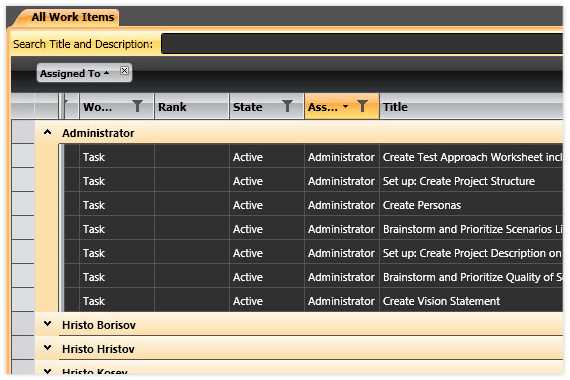Open the State column filter funnel
Image resolution: width=570 pixels, height=380 pixels.
pos(287,106)
